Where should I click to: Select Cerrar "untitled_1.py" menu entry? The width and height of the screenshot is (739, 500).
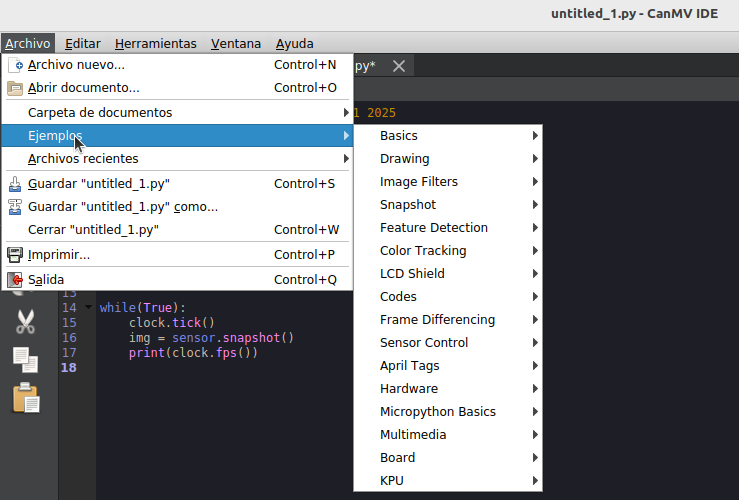pos(177,230)
